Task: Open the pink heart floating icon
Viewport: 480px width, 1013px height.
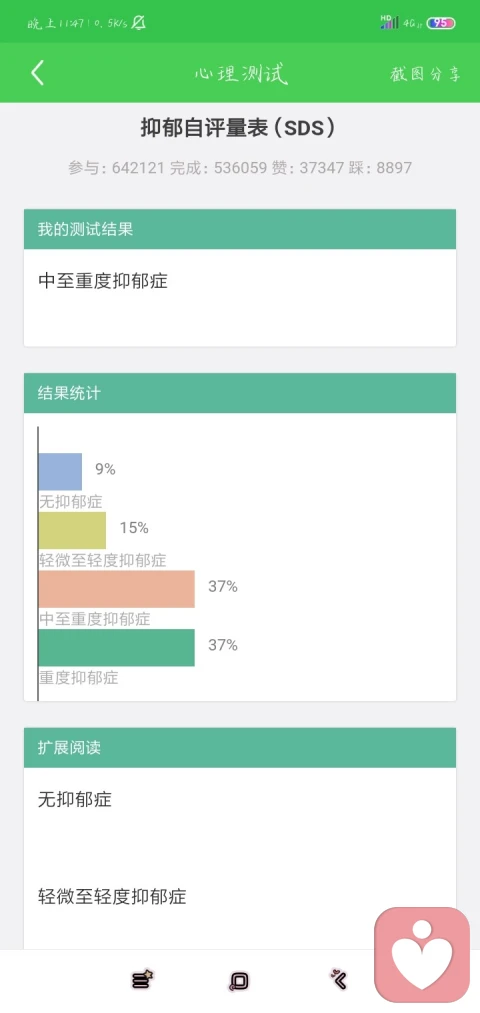Action: click(422, 955)
